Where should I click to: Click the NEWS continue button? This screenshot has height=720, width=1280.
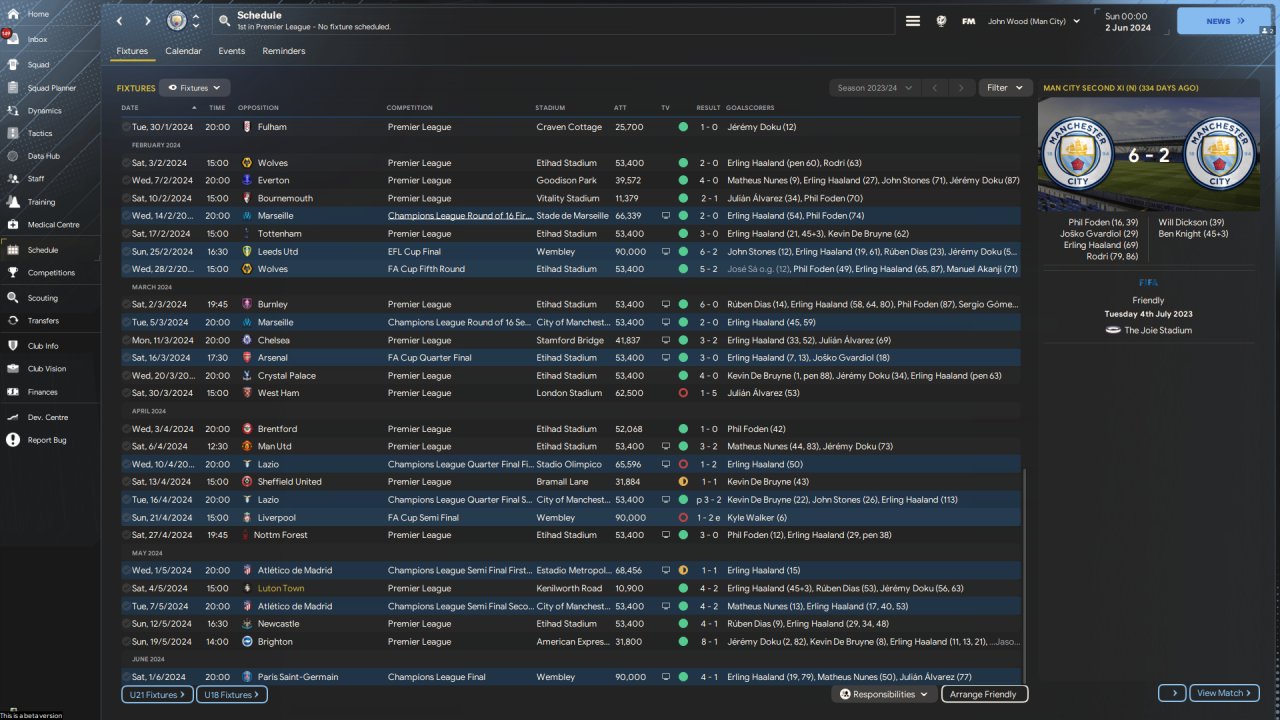pos(1224,21)
